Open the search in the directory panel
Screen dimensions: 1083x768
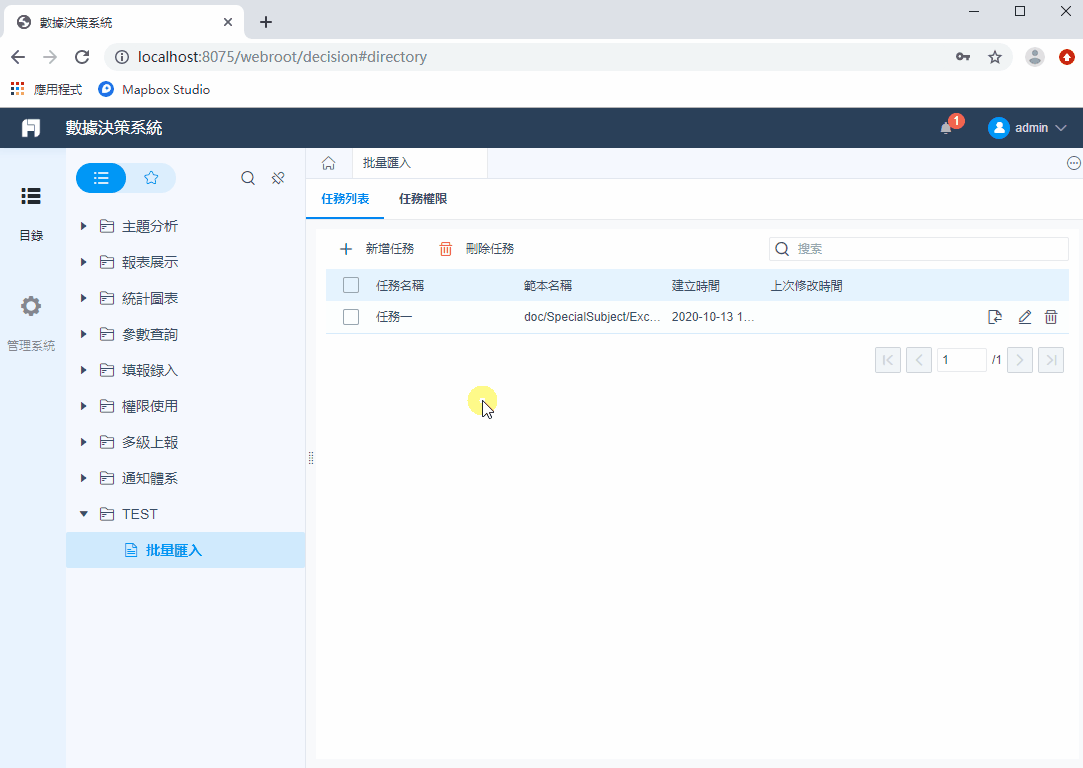(247, 177)
